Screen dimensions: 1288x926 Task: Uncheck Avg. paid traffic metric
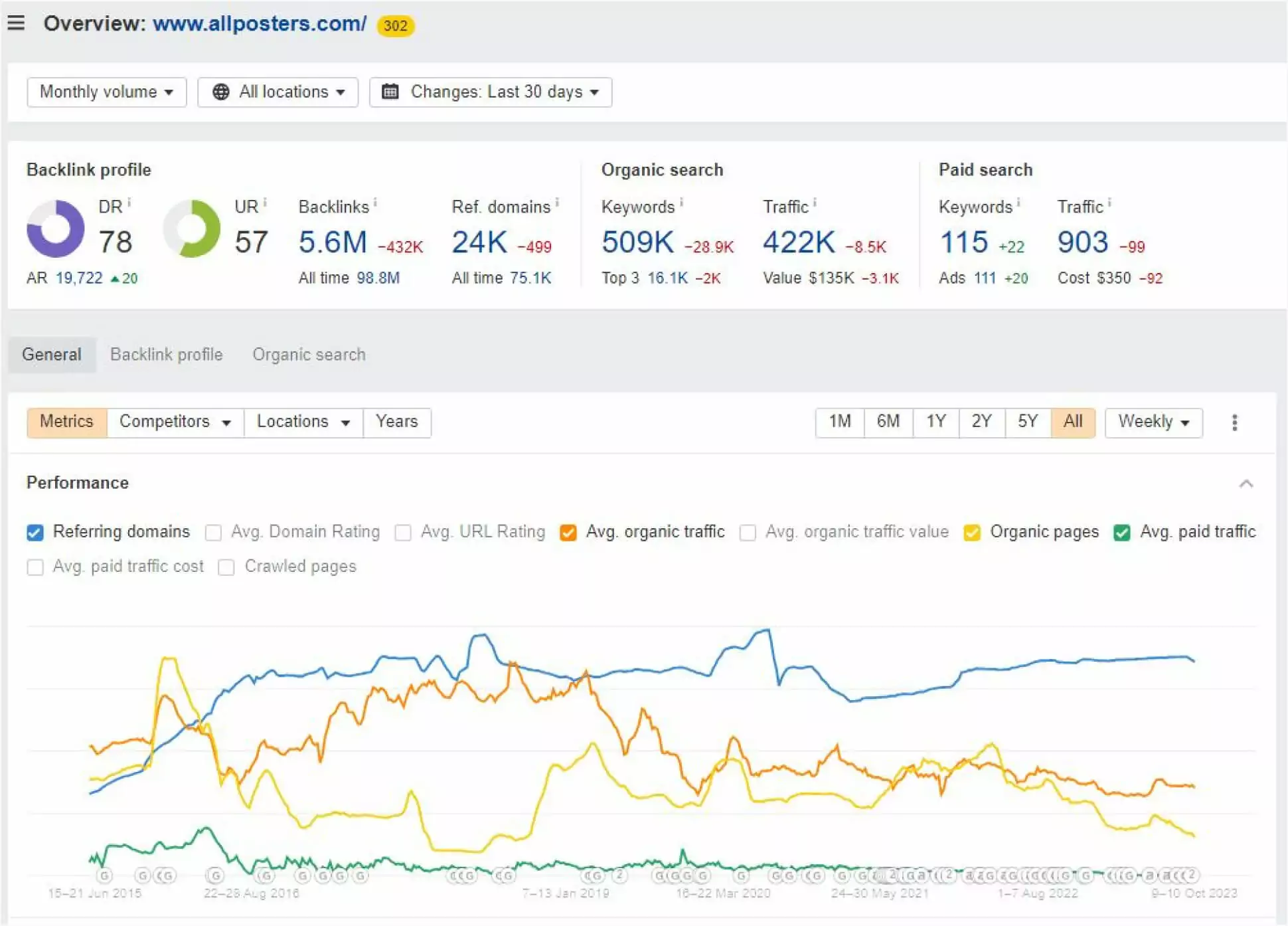[1122, 532]
